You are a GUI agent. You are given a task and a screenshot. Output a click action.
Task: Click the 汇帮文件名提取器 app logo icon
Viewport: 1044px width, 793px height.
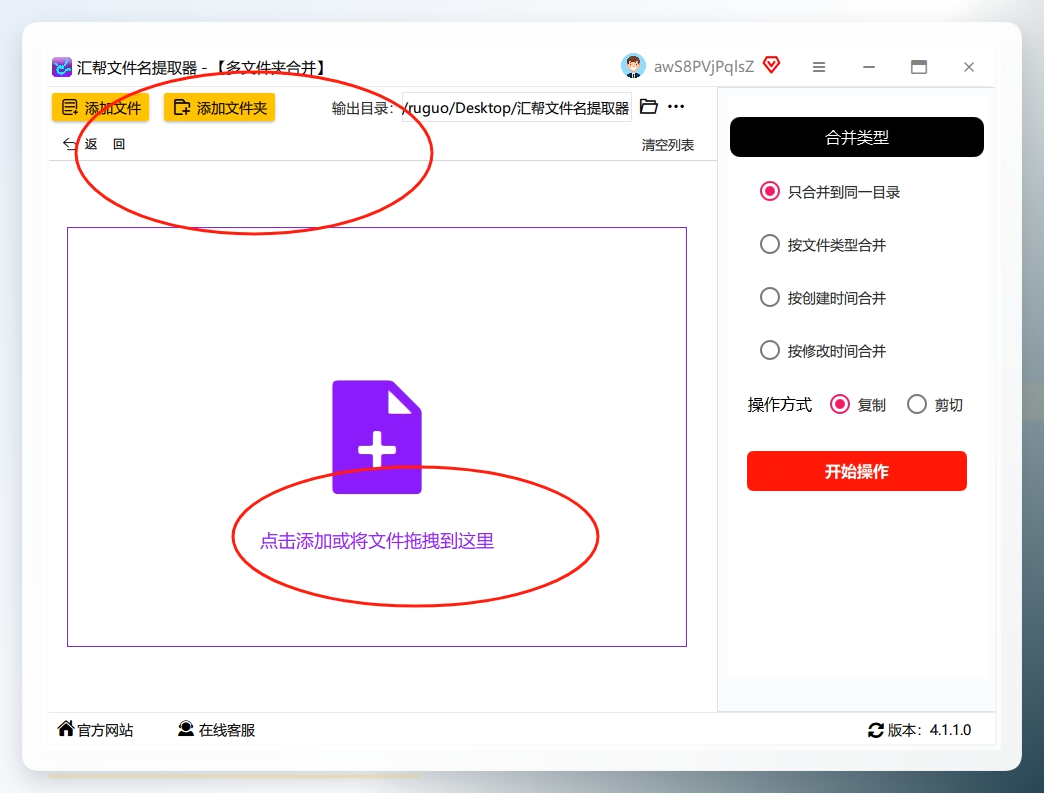click(x=62, y=67)
